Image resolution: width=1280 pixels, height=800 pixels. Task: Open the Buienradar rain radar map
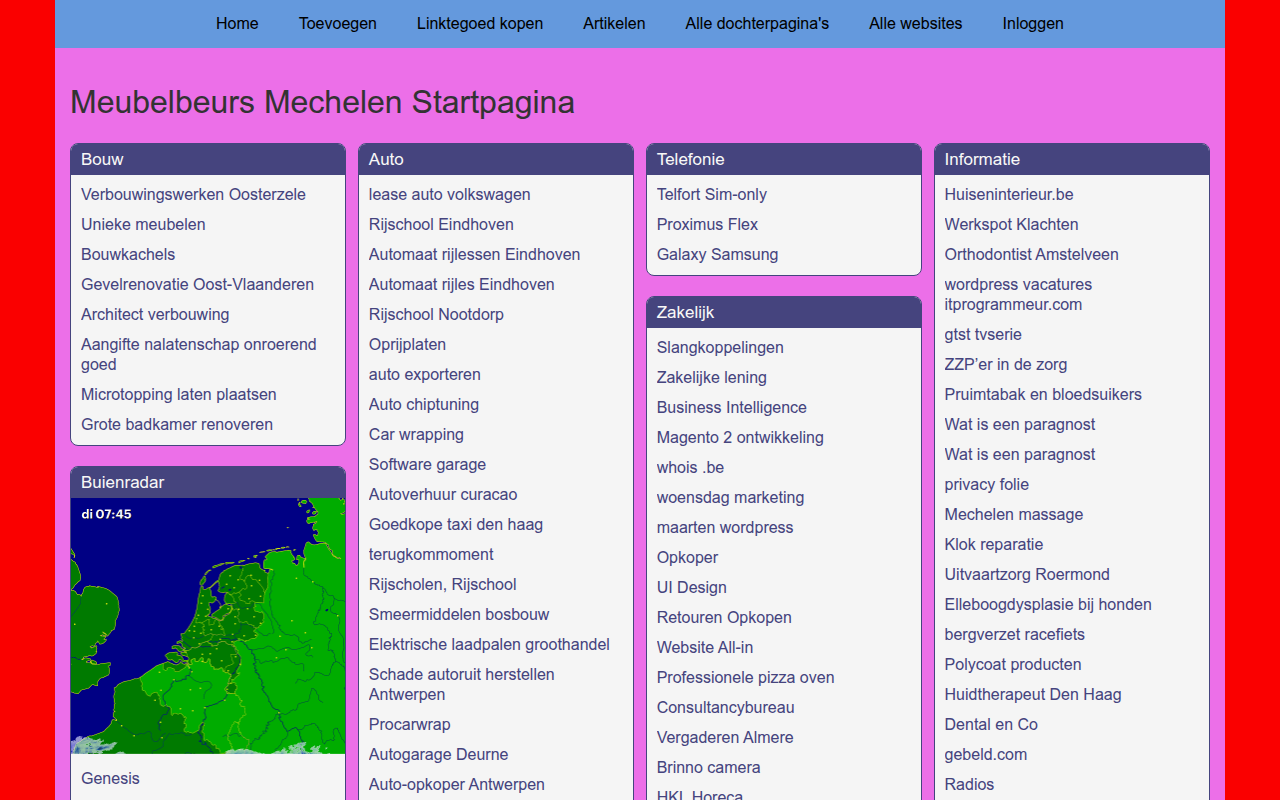click(208, 626)
